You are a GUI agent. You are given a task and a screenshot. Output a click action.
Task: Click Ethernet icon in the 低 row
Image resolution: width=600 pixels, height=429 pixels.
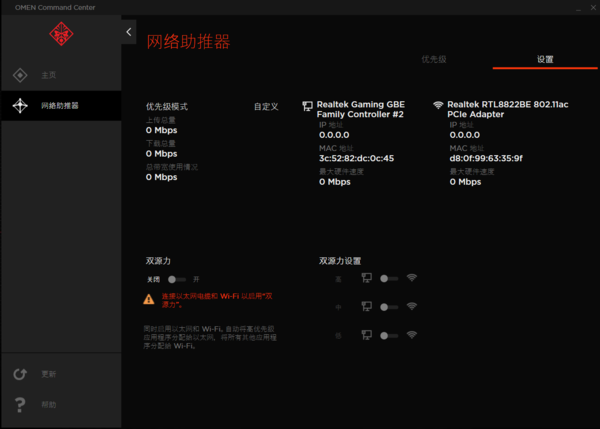pos(367,335)
